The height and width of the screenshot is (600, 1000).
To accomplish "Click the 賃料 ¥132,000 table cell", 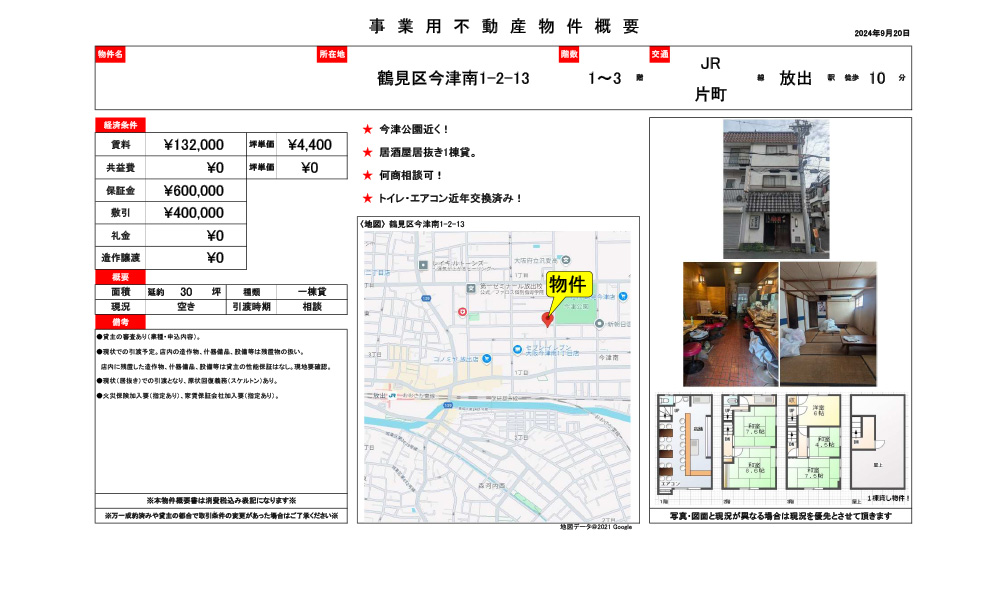I will (x=193, y=144).
